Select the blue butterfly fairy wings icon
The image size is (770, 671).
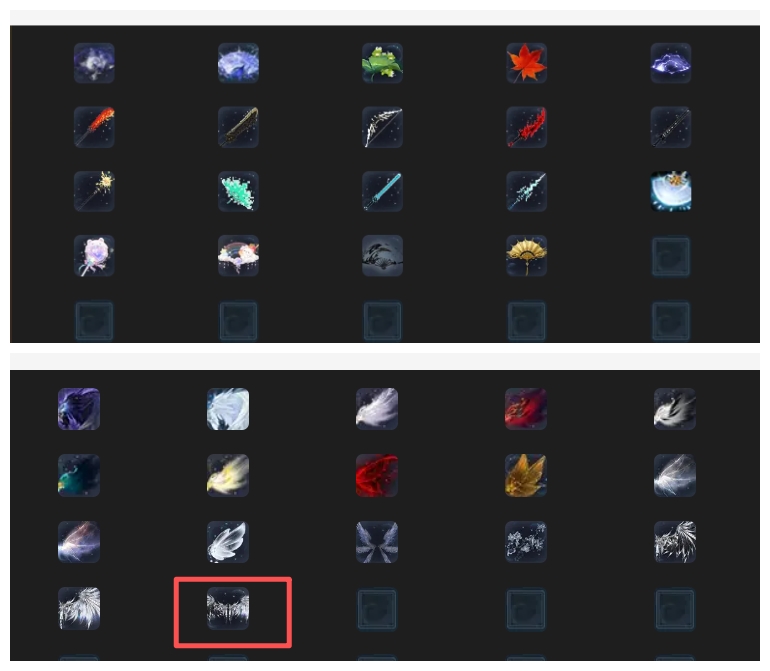point(377,542)
